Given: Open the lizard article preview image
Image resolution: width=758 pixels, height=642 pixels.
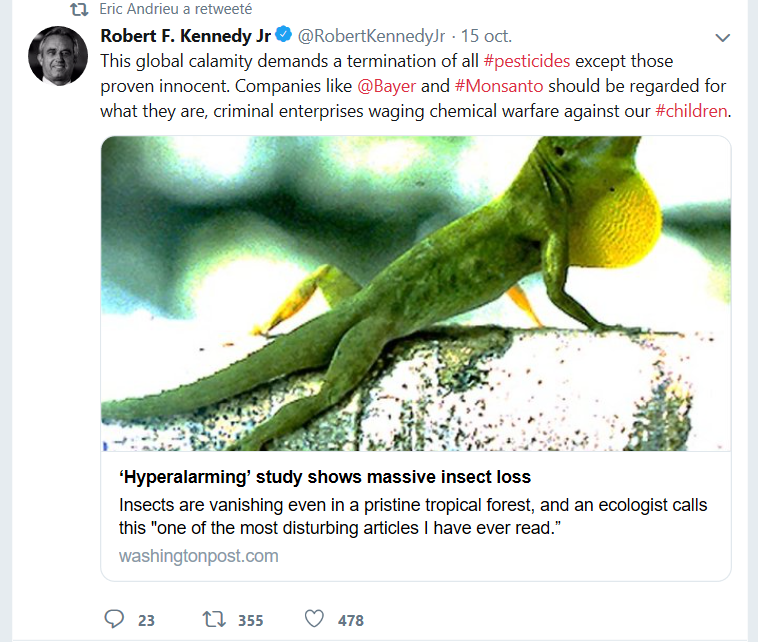Looking at the screenshot, I should 415,293.
